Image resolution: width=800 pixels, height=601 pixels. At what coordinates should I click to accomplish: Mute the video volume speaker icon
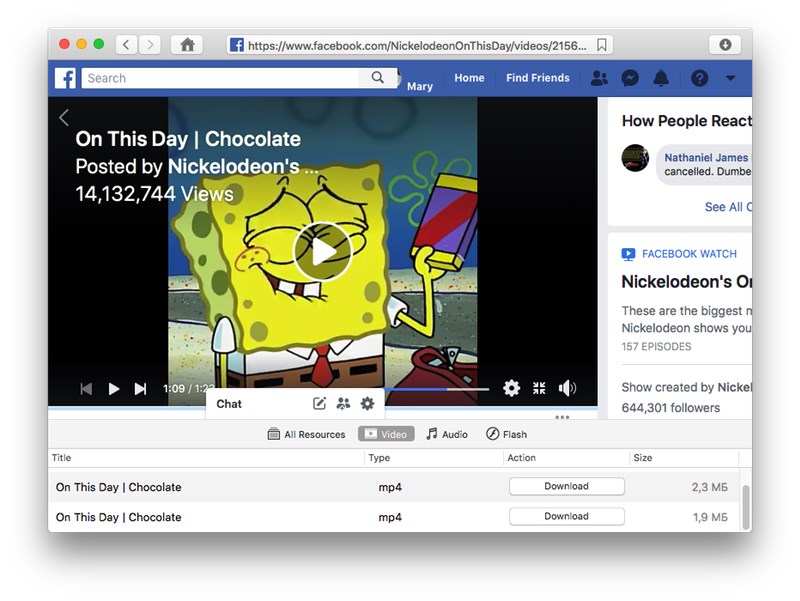pos(567,388)
